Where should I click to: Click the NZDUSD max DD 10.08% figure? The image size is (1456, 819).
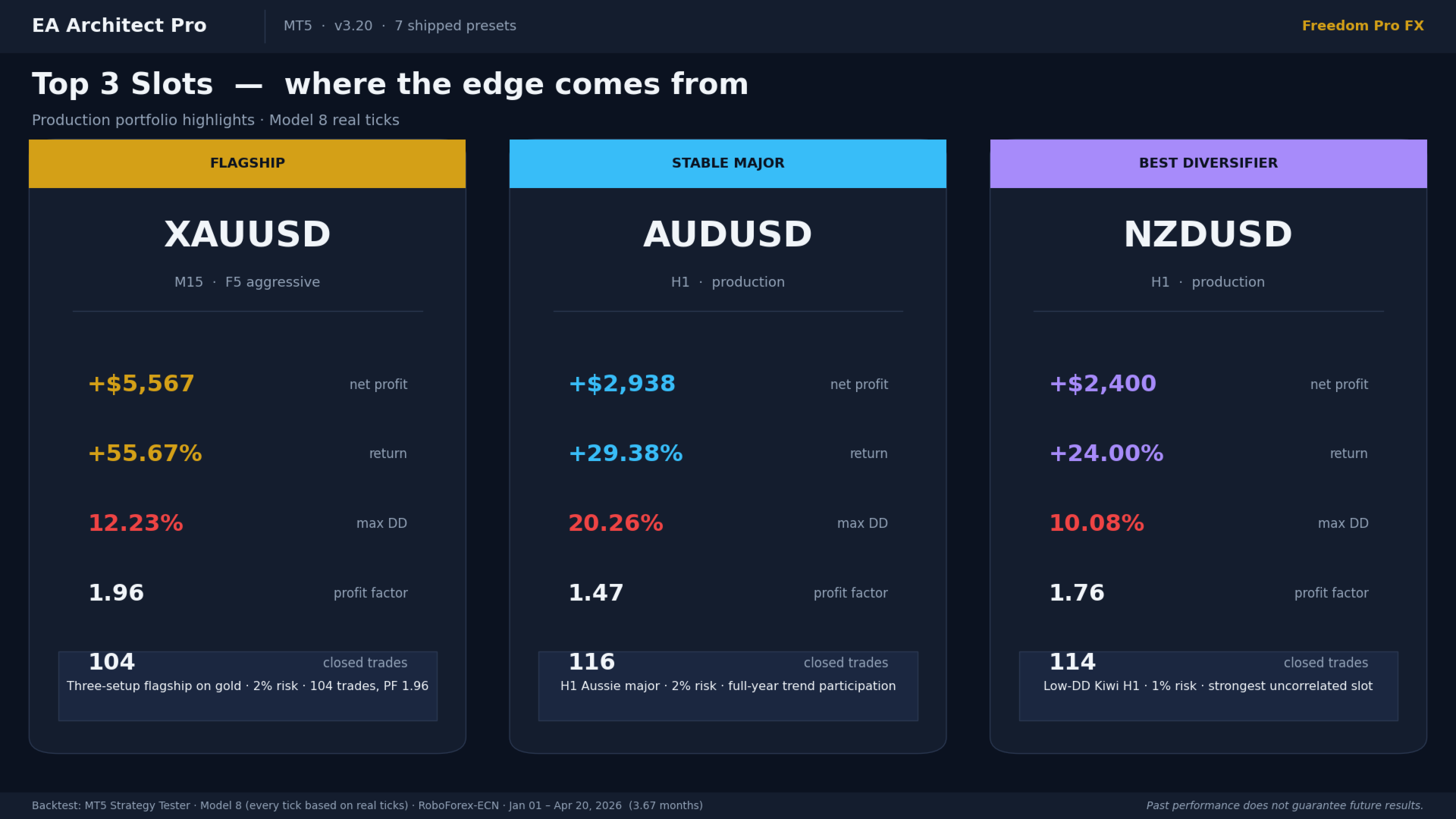(x=1097, y=523)
